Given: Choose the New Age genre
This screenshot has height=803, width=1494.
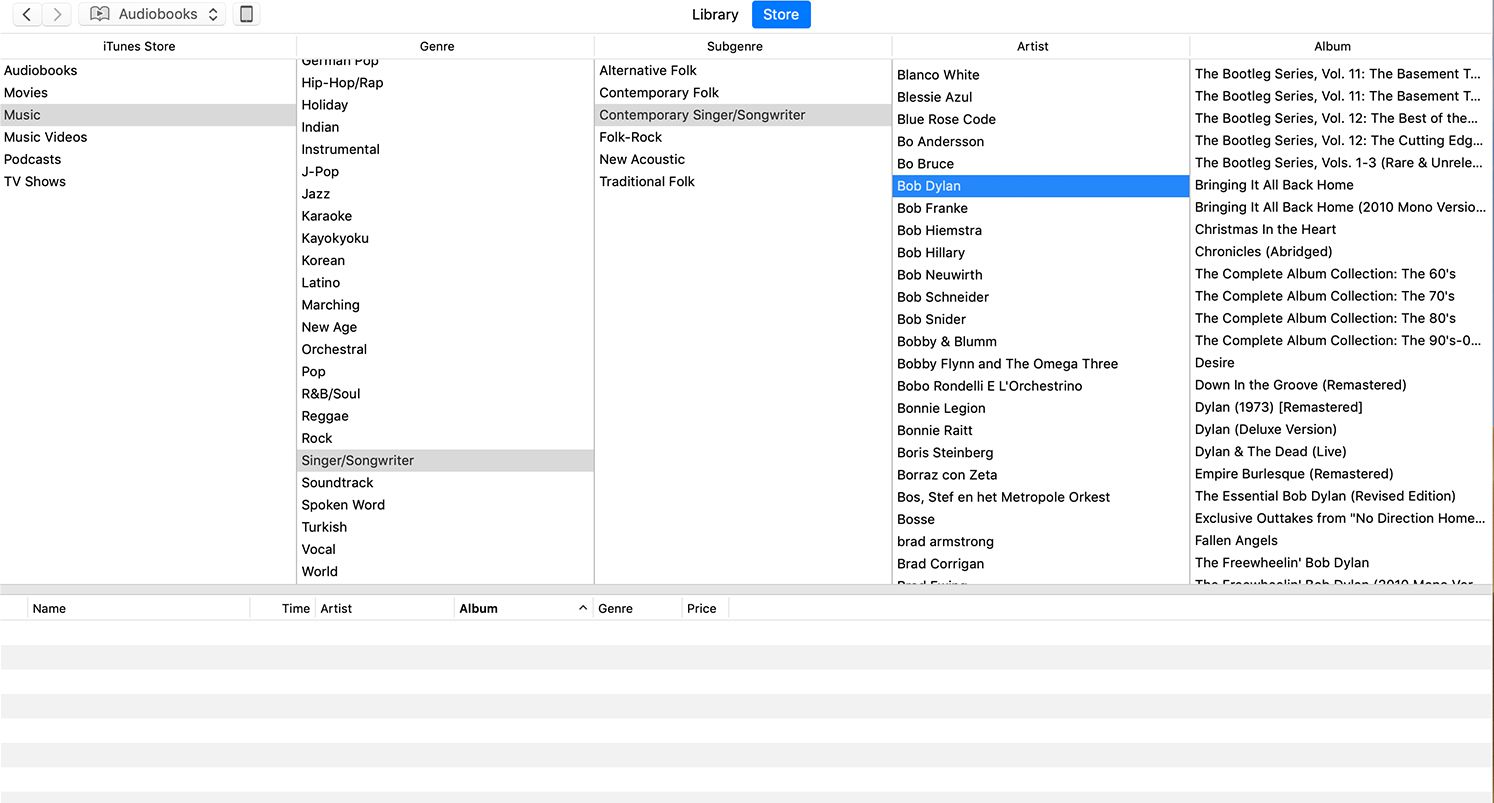Looking at the screenshot, I should tap(445, 327).
